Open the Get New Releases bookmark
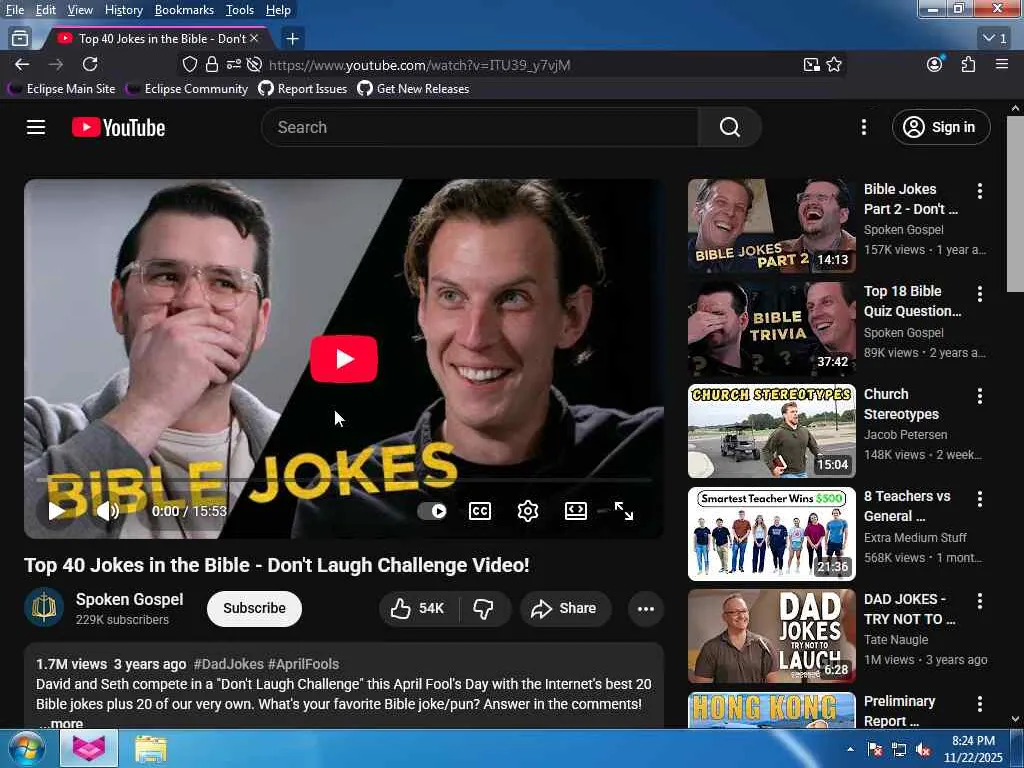 pyautogui.click(x=413, y=89)
